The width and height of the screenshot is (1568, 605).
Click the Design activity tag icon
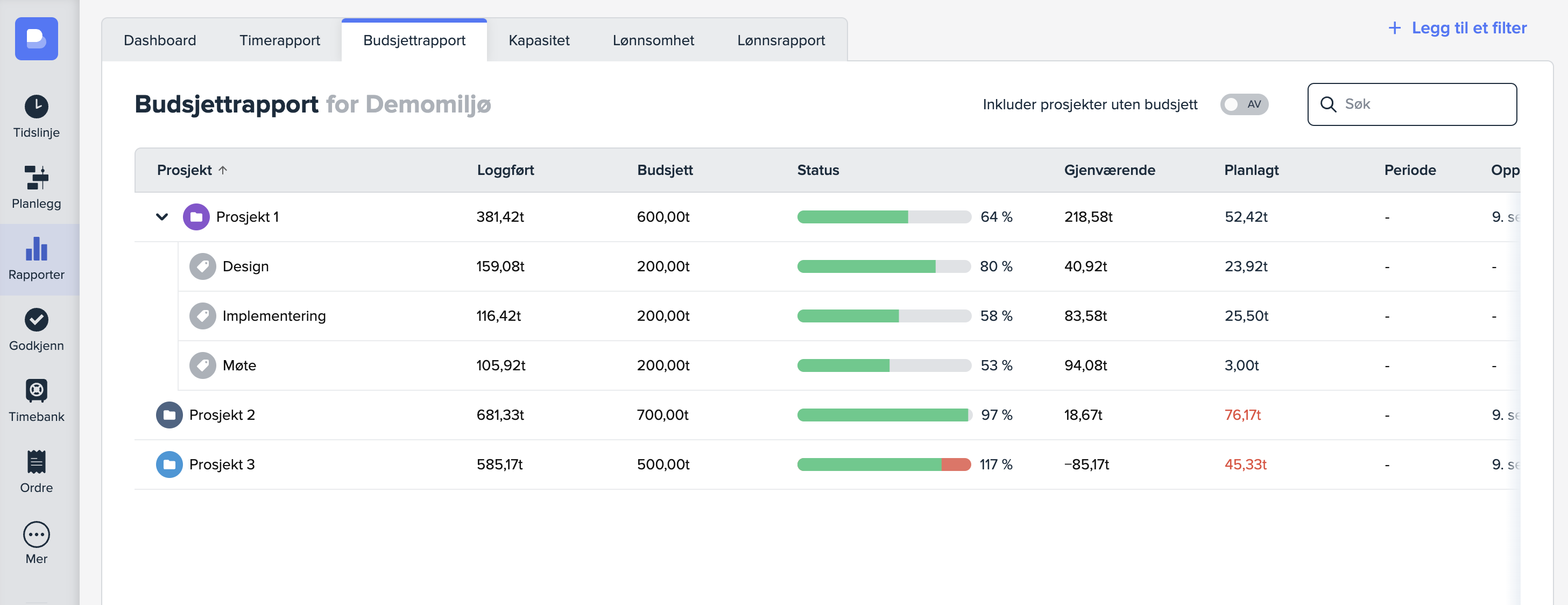tap(203, 266)
